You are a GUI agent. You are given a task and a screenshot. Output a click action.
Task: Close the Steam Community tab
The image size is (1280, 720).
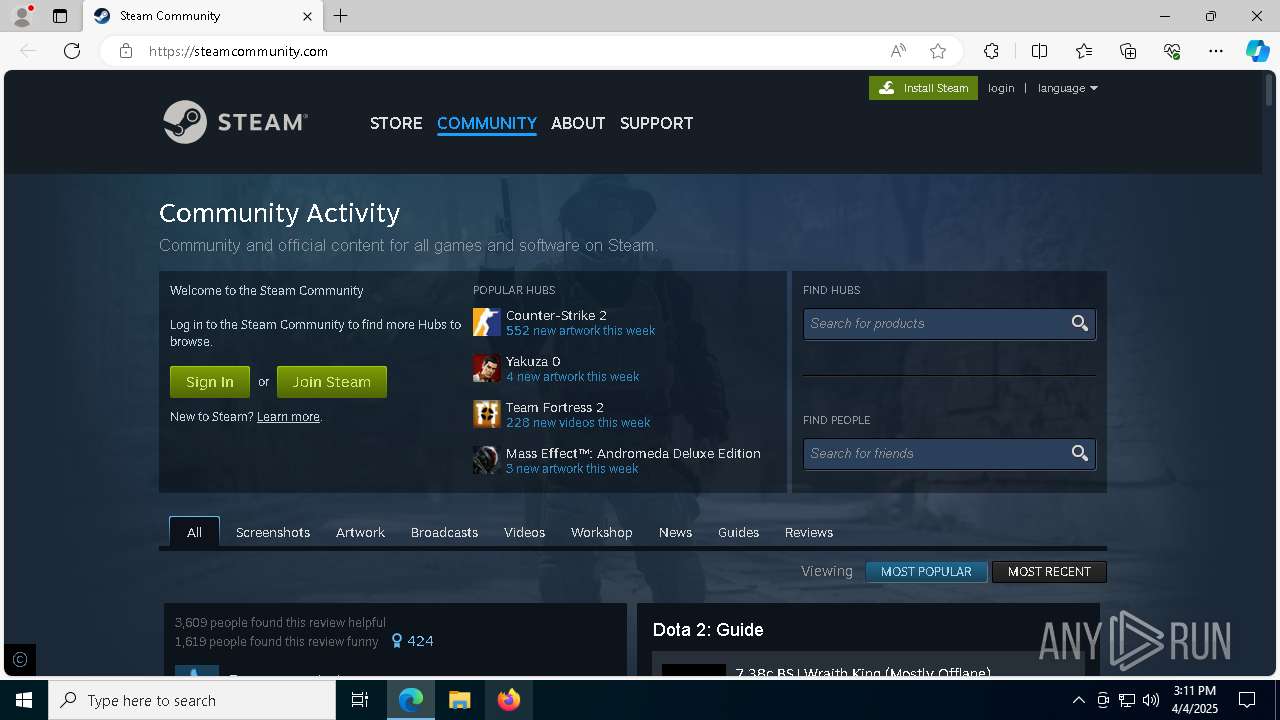[x=307, y=16]
